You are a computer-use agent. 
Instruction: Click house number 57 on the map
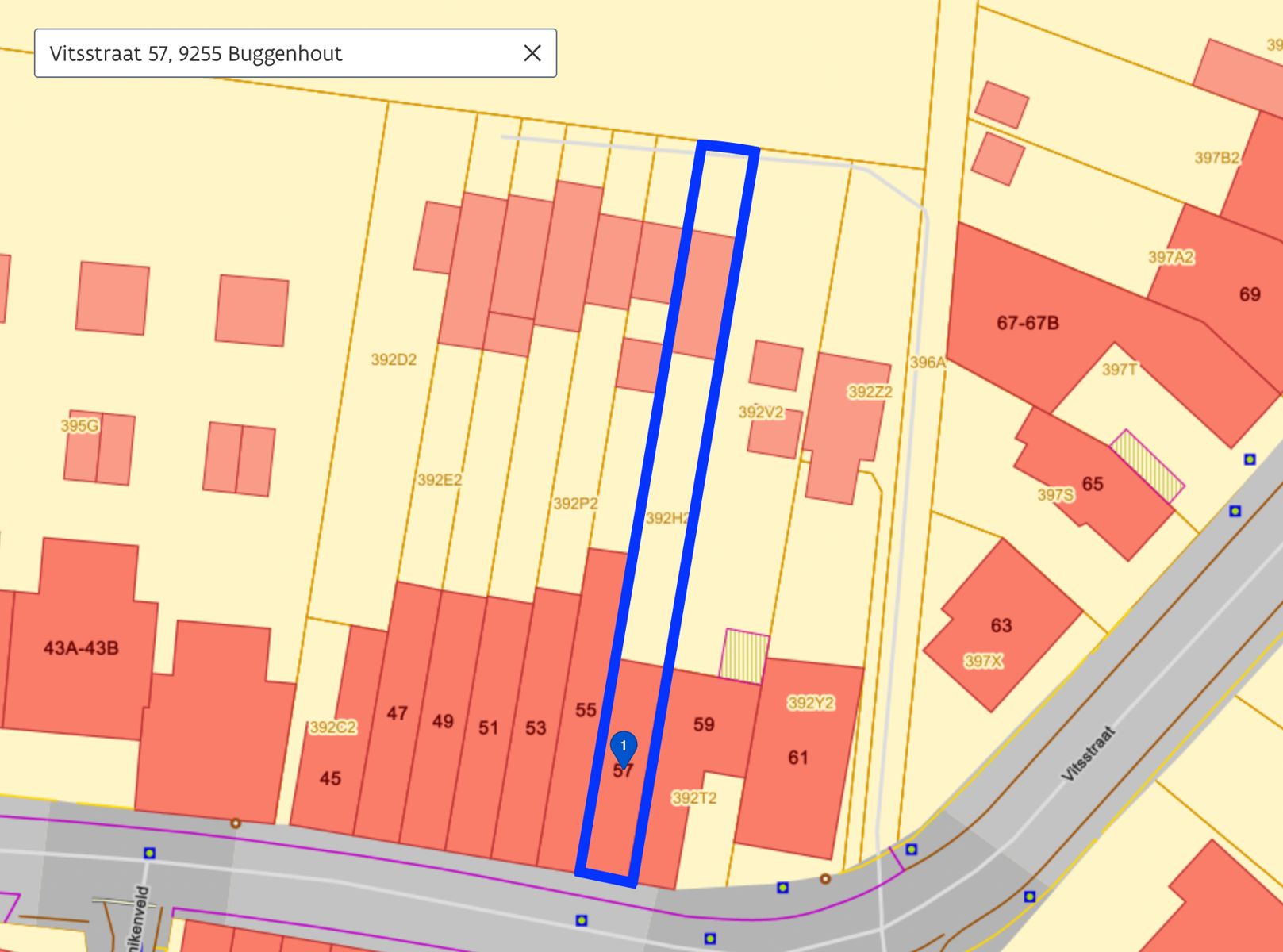623,771
